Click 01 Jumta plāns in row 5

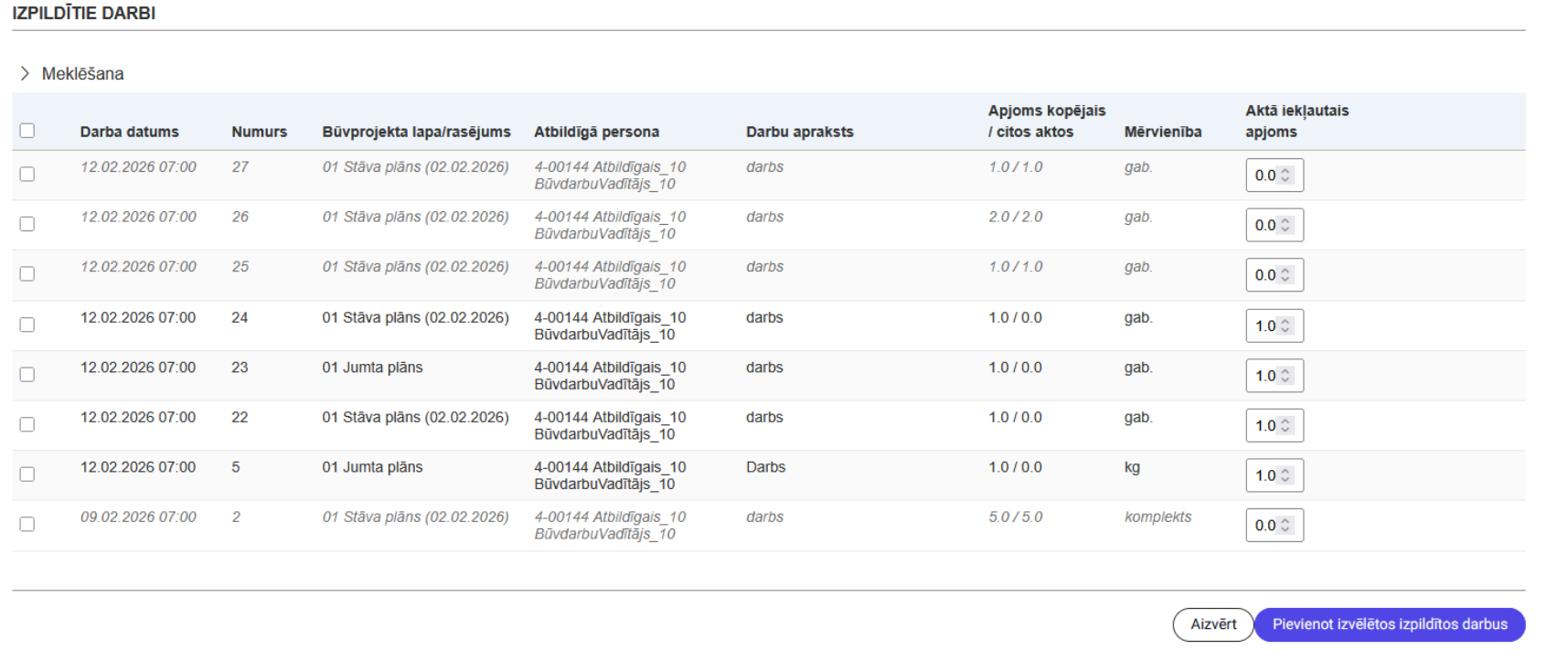(372, 467)
